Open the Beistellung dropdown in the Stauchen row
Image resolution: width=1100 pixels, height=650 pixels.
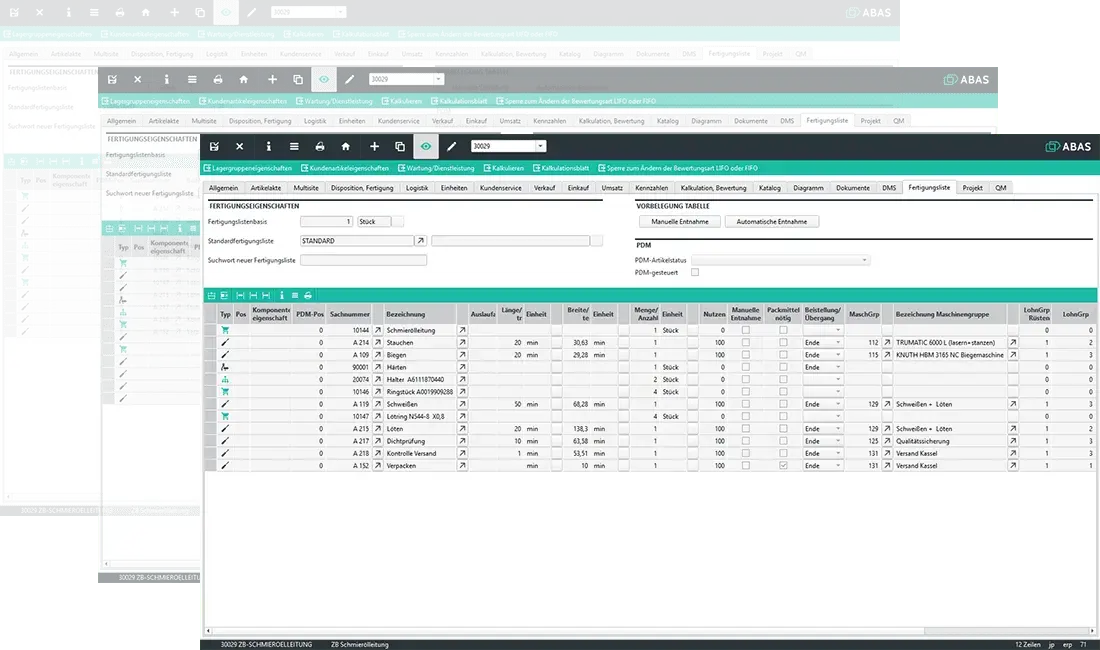tap(837, 342)
